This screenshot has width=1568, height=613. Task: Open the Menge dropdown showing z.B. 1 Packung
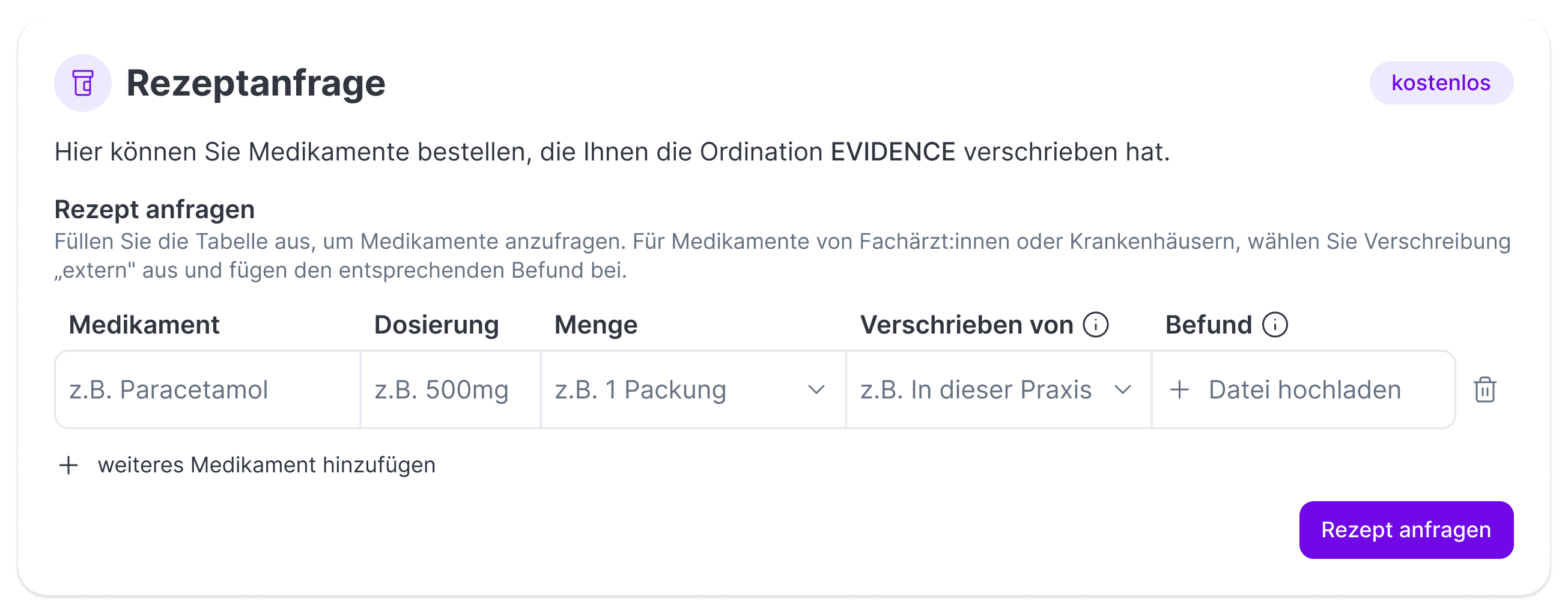coord(694,389)
